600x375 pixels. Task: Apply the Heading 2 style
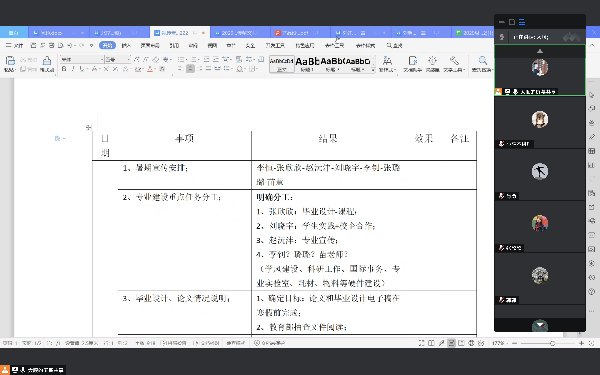(332, 64)
